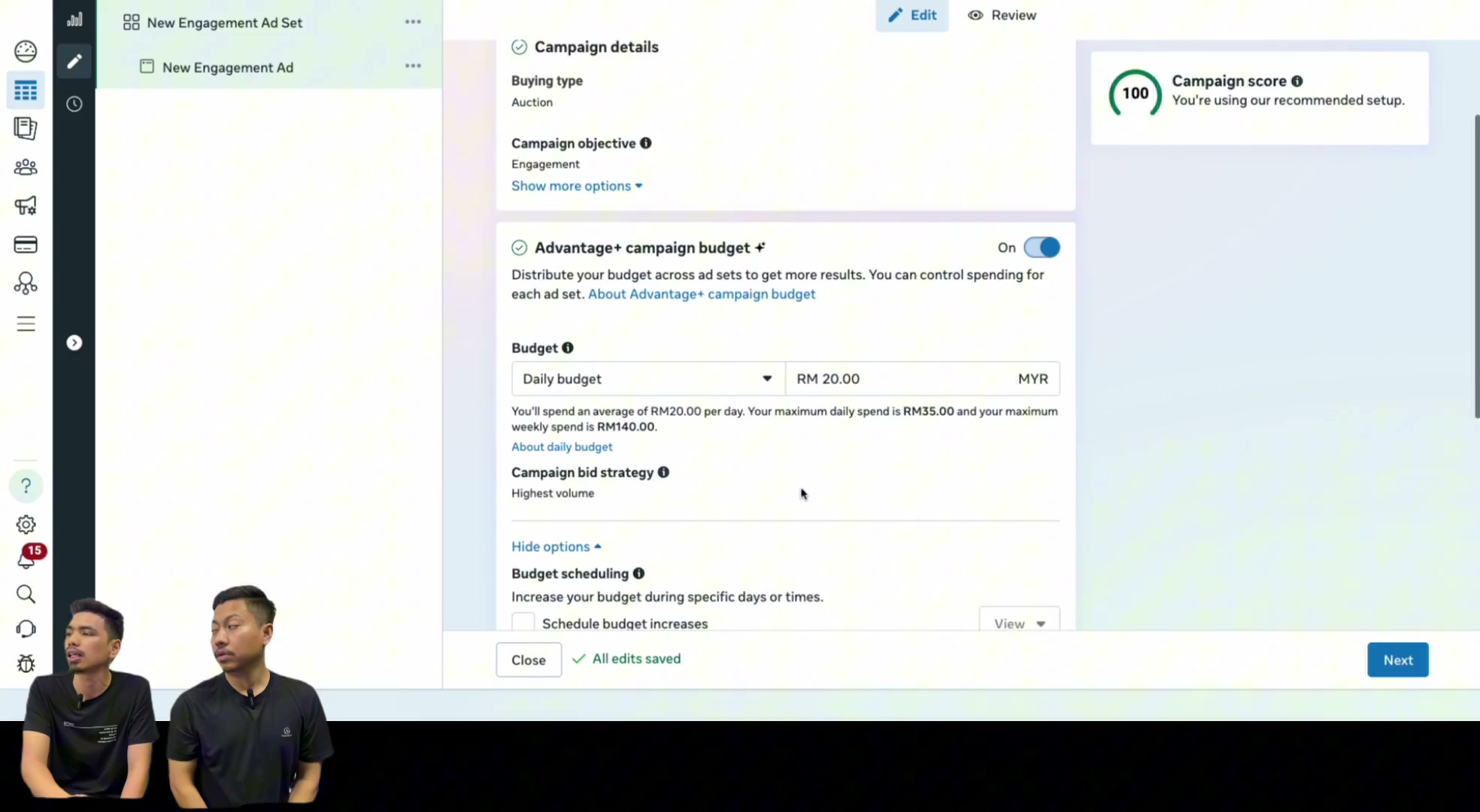Screen dimensions: 1480x812
Task: Open the Daily budget dropdown
Action: [x=648, y=379]
